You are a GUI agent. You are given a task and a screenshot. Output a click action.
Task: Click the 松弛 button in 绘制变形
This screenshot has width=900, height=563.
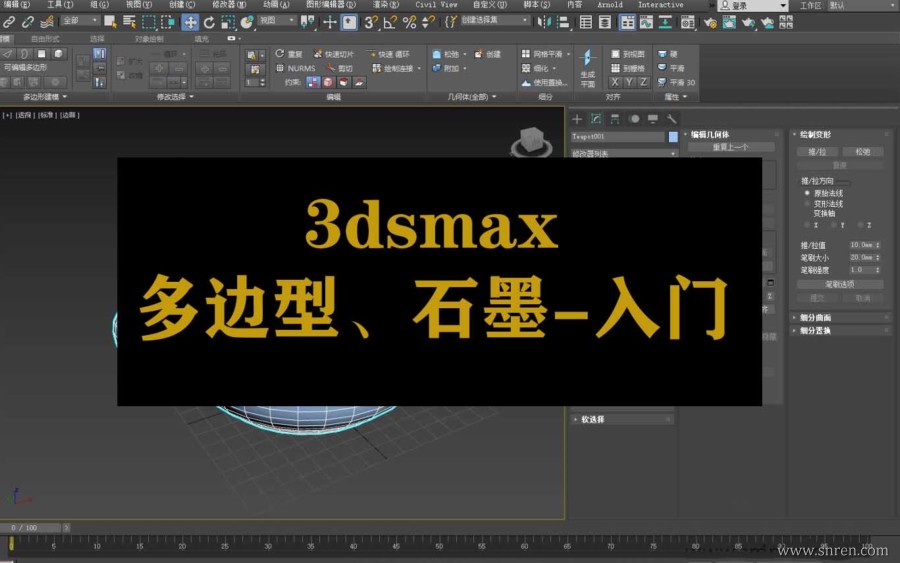(x=863, y=152)
